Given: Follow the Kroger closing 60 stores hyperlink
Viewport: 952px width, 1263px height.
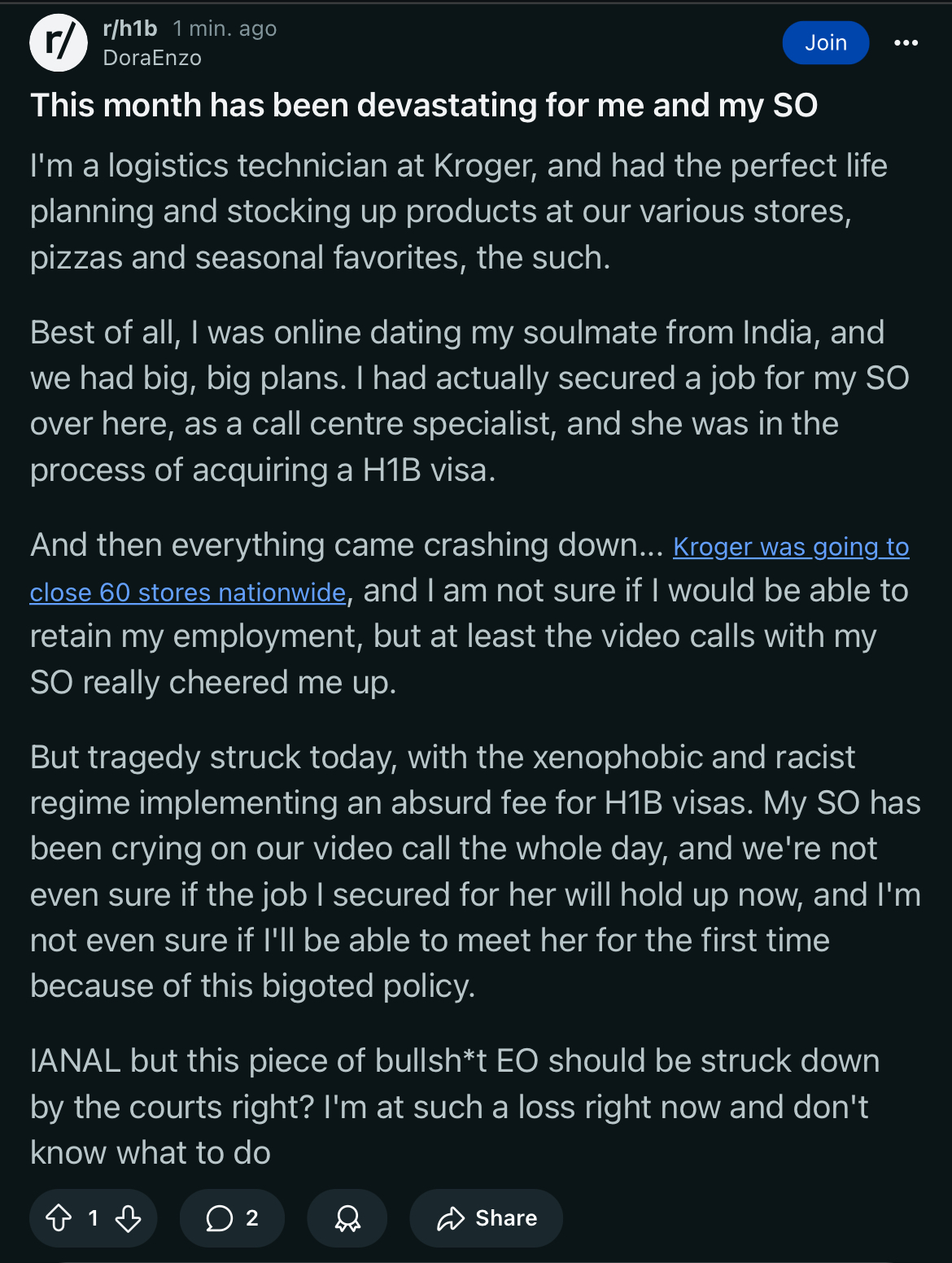Looking at the screenshot, I should [x=469, y=570].
